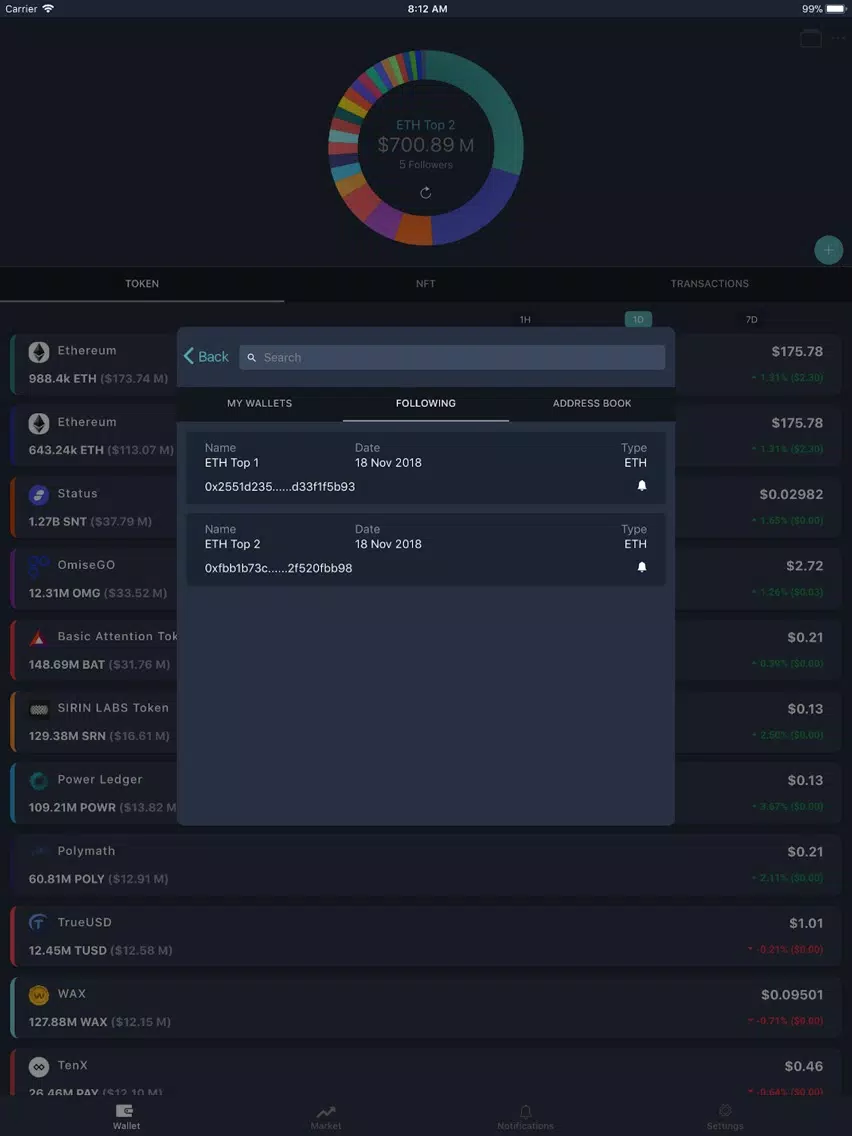Click the Ethereum logo for 643.24k ETH
Viewport: 852px width, 1136px height.
(39, 423)
